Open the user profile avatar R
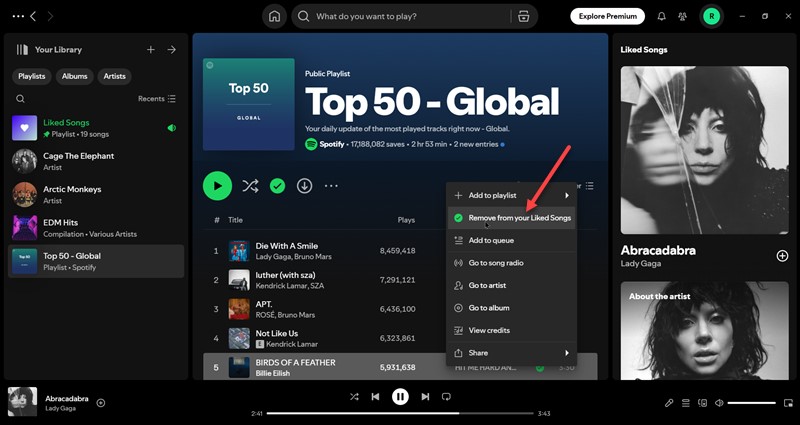 point(711,16)
